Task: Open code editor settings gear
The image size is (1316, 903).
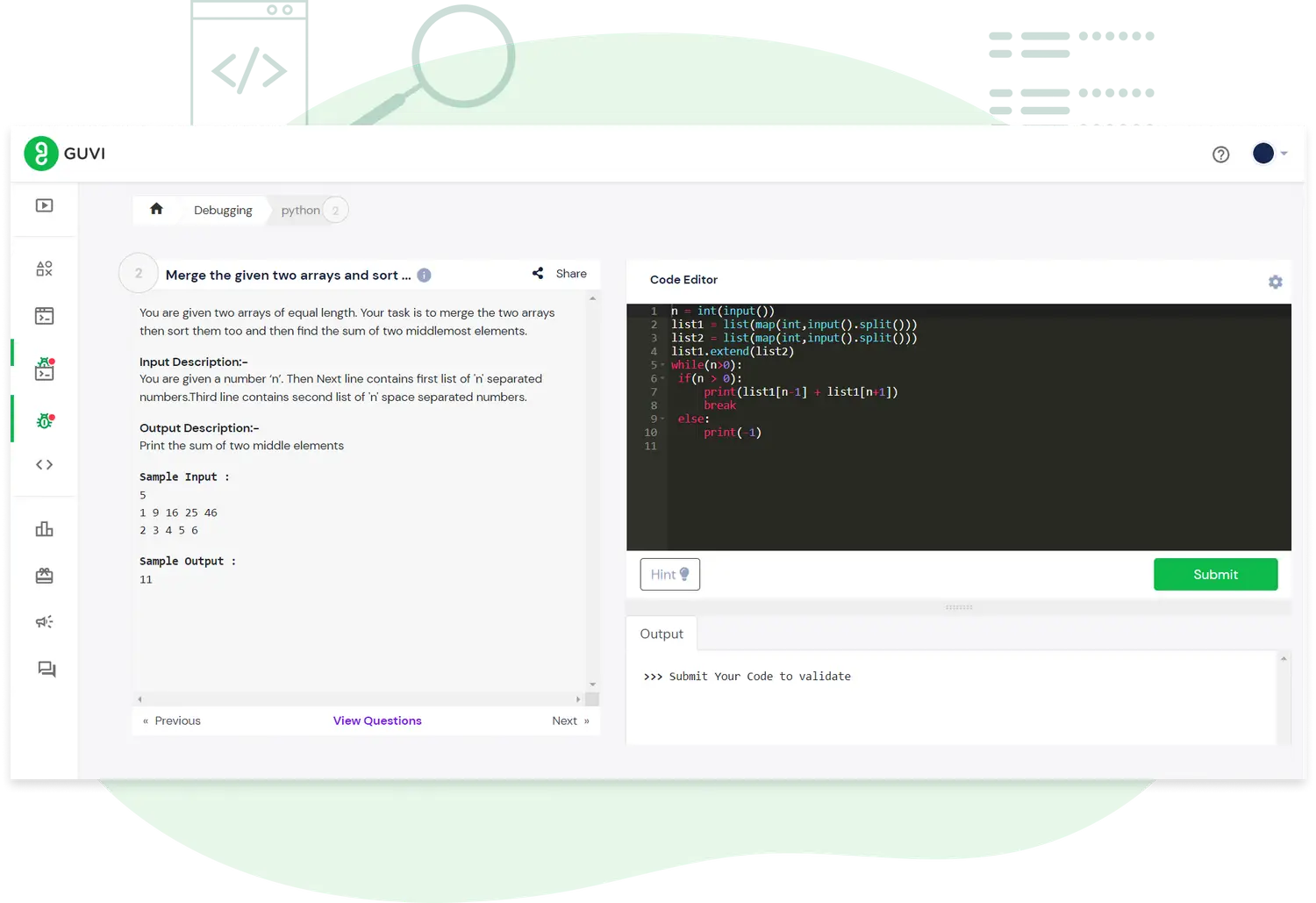Action: tap(1275, 282)
